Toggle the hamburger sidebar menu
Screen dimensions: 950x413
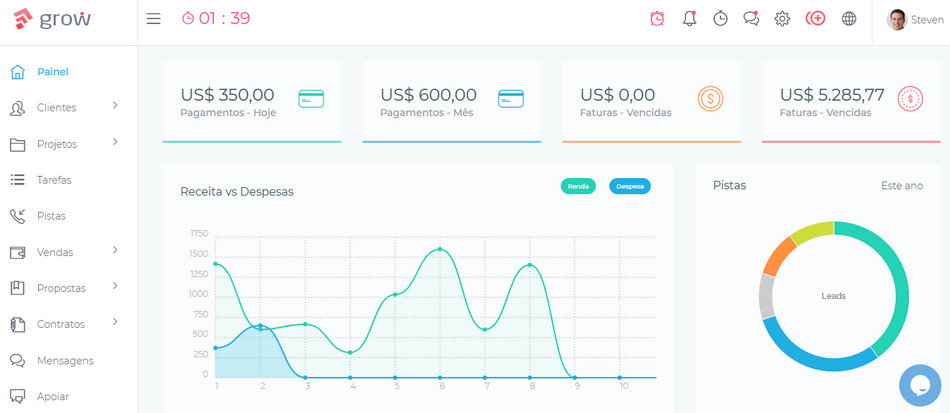(154, 19)
